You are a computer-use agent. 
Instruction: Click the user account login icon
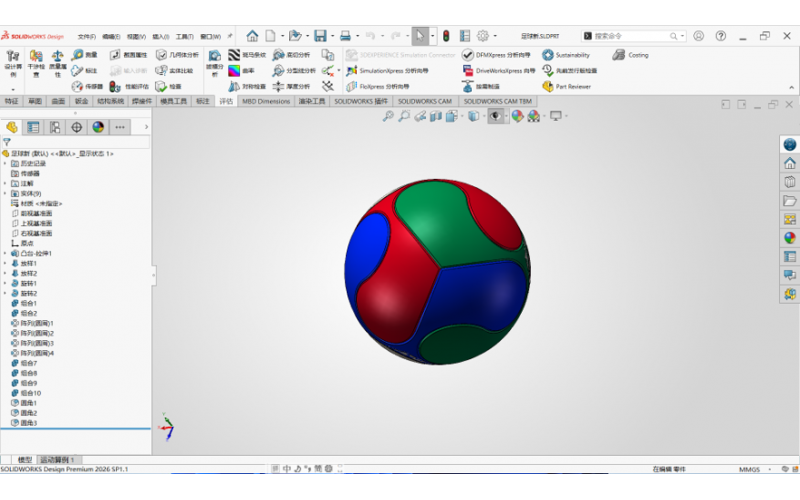pyautogui.click(x=698, y=36)
